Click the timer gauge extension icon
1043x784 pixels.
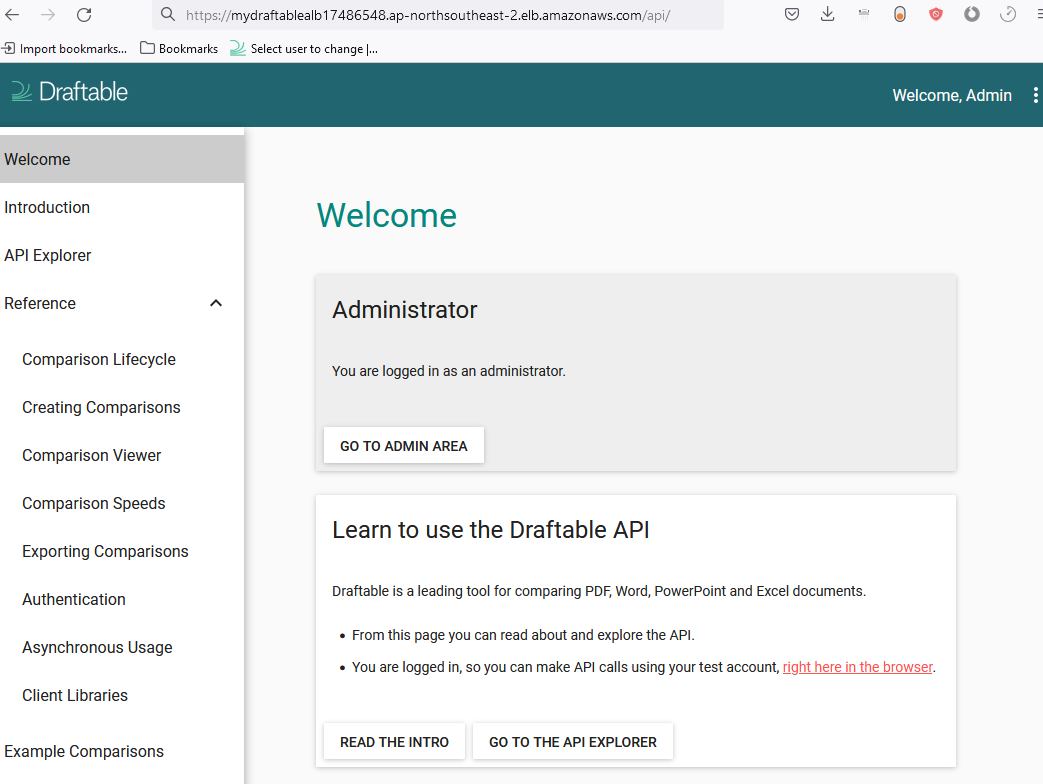1008,14
